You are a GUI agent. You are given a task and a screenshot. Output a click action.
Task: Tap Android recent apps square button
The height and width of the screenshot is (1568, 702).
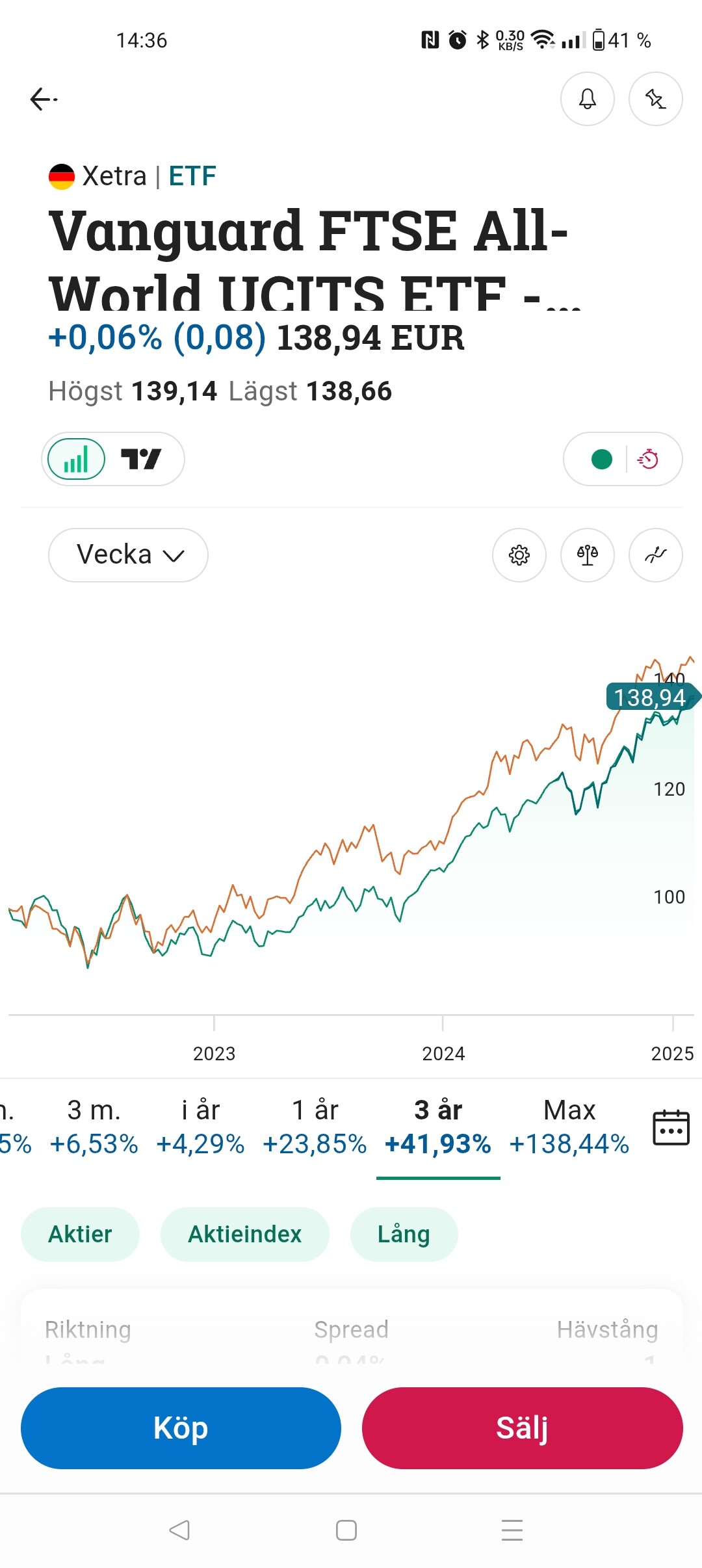346,1530
